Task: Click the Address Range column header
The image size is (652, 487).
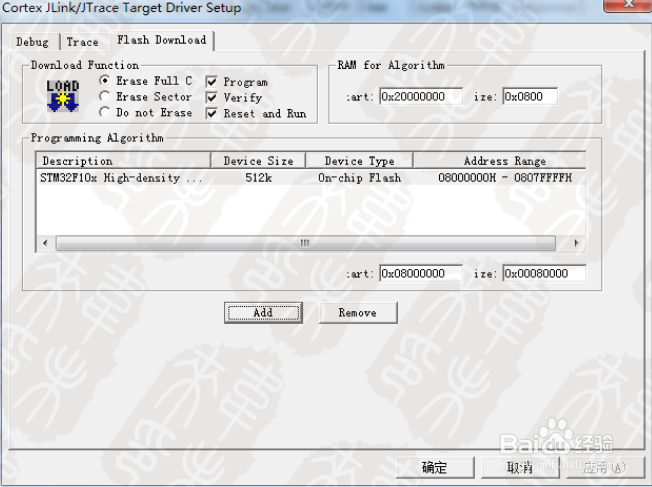Action: 500,161
